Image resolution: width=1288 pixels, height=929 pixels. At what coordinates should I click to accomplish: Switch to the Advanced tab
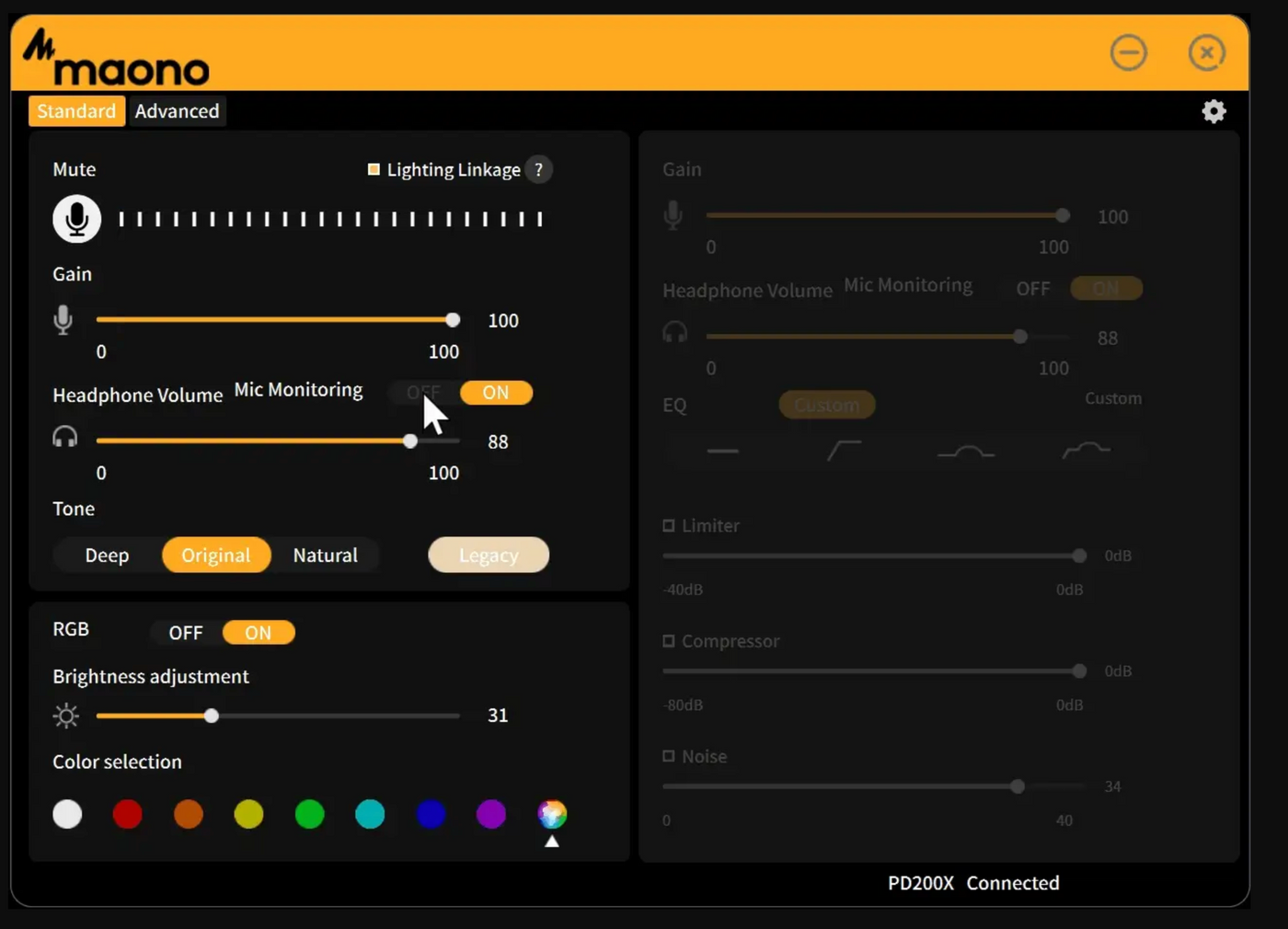[x=177, y=110]
